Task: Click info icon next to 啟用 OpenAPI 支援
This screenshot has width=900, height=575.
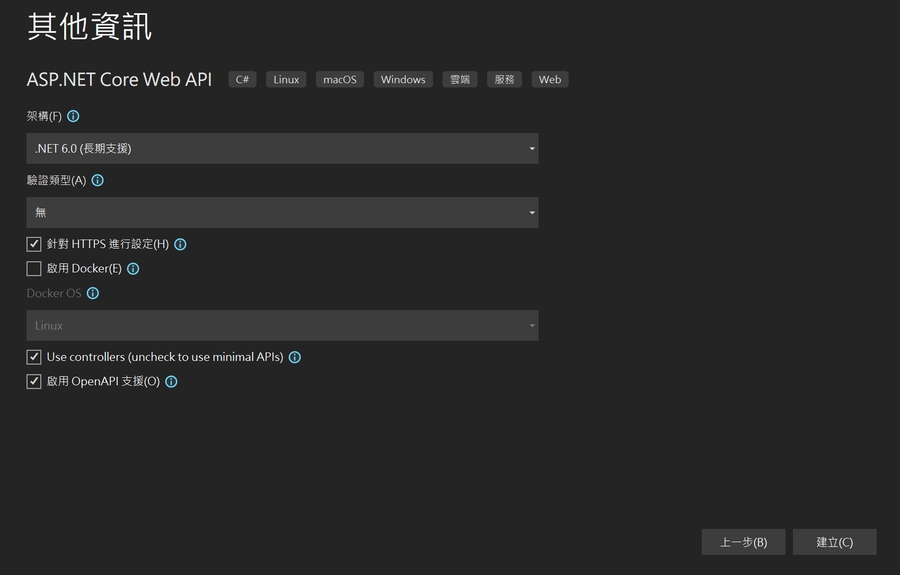Action: click(x=171, y=382)
